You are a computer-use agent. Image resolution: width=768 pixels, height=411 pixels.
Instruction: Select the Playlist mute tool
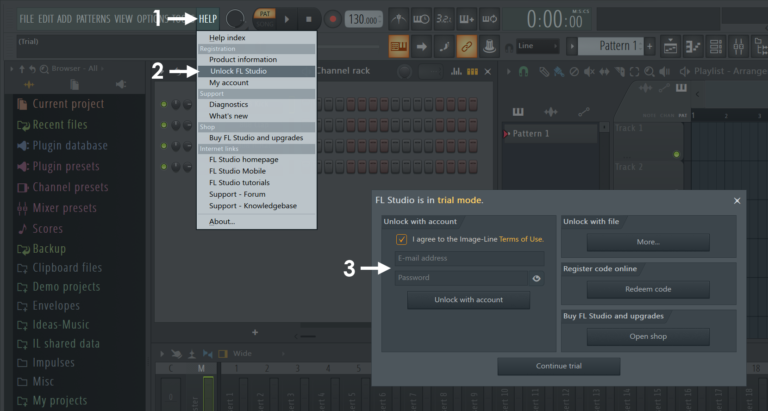[x=589, y=72]
